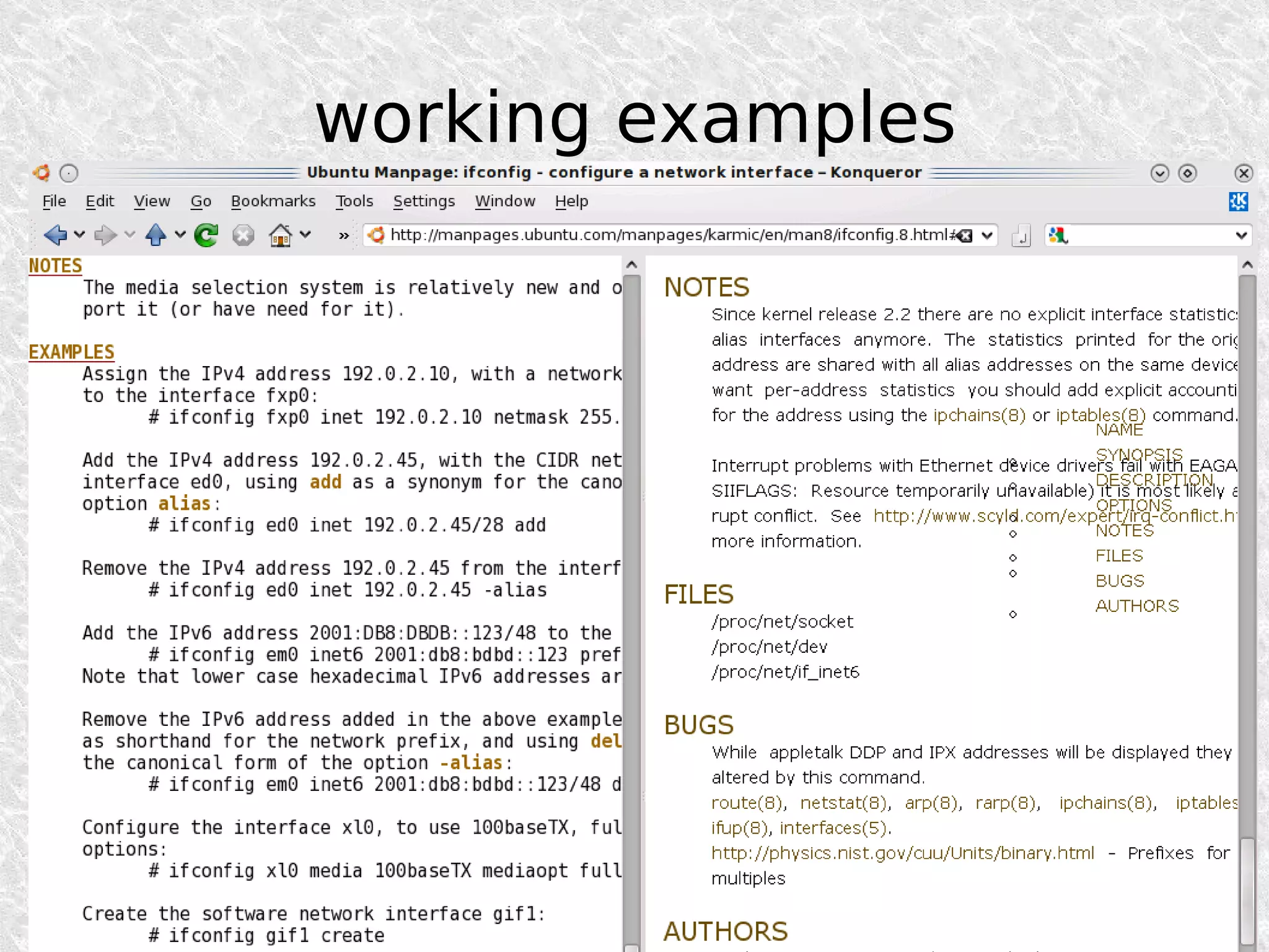Click the text "# ifconfig gif1 create"
1269x952 pixels.
click(266, 935)
